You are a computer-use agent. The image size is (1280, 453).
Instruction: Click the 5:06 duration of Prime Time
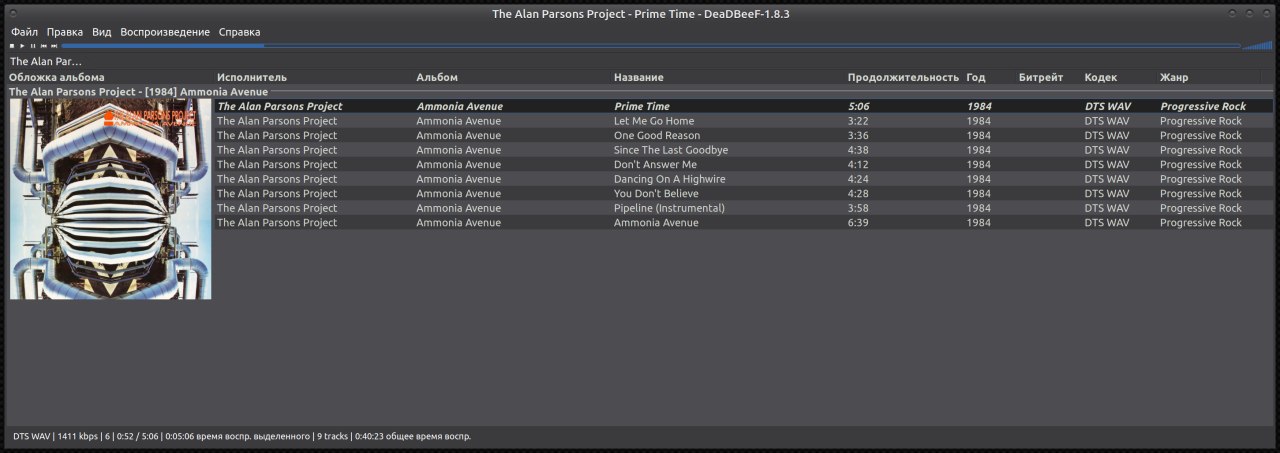(858, 106)
